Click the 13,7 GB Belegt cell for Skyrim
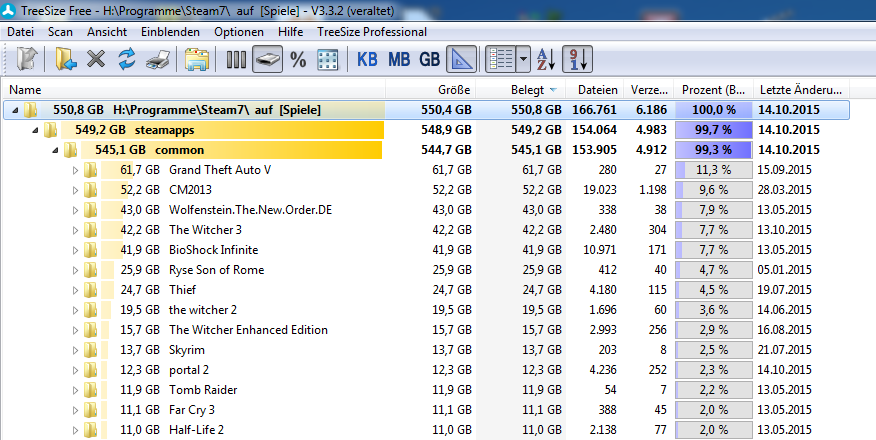 (x=542, y=350)
